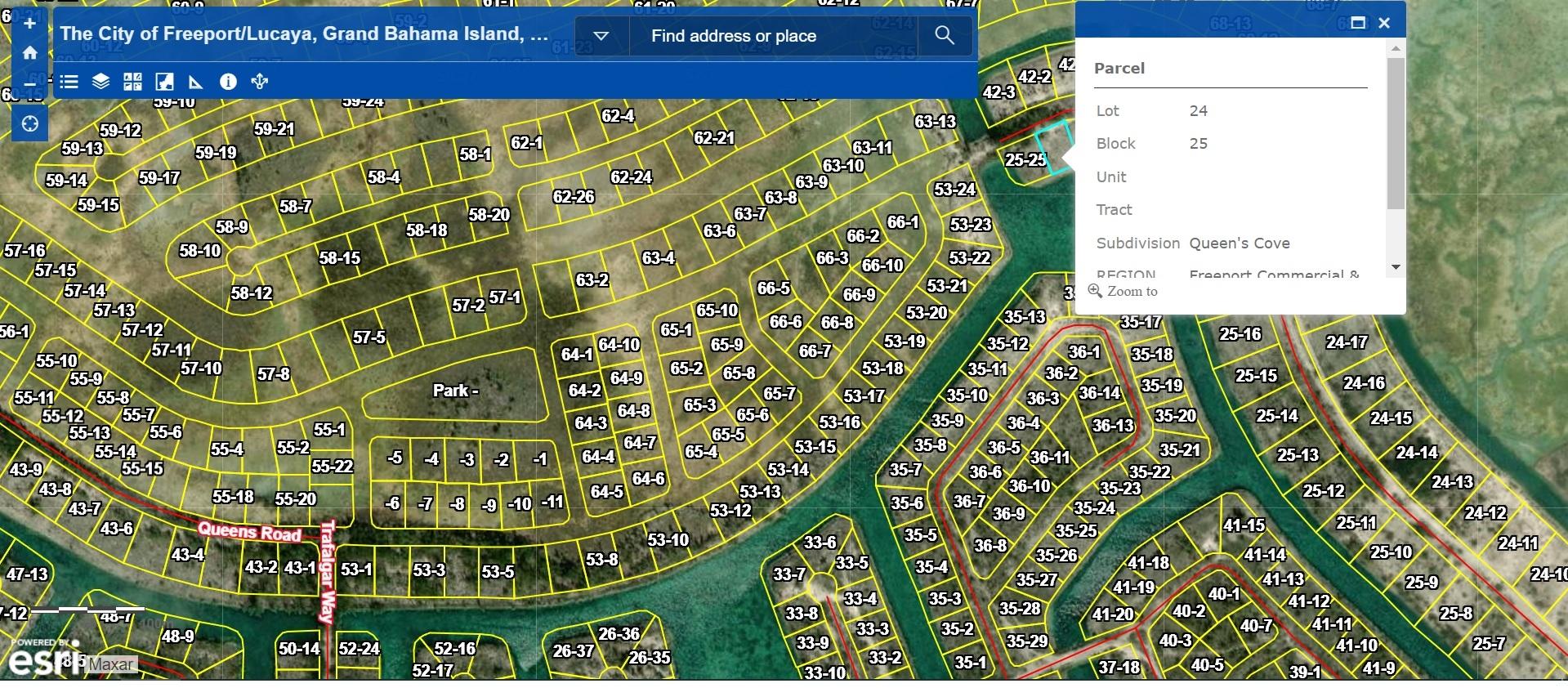Open the Share tool
This screenshot has height=688, width=1568.
pyautogui.click(x=260, y=82)
